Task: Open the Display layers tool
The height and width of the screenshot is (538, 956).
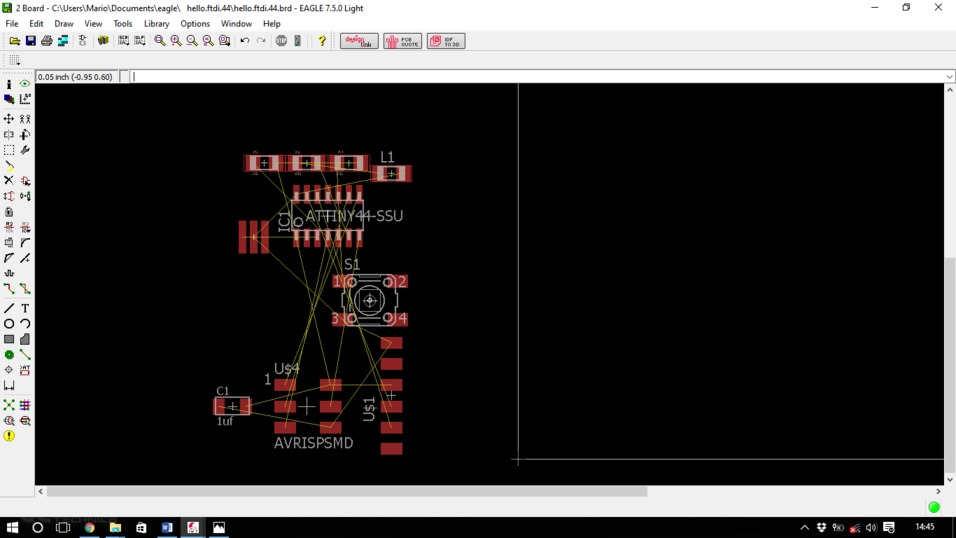Action: (9, 99)
